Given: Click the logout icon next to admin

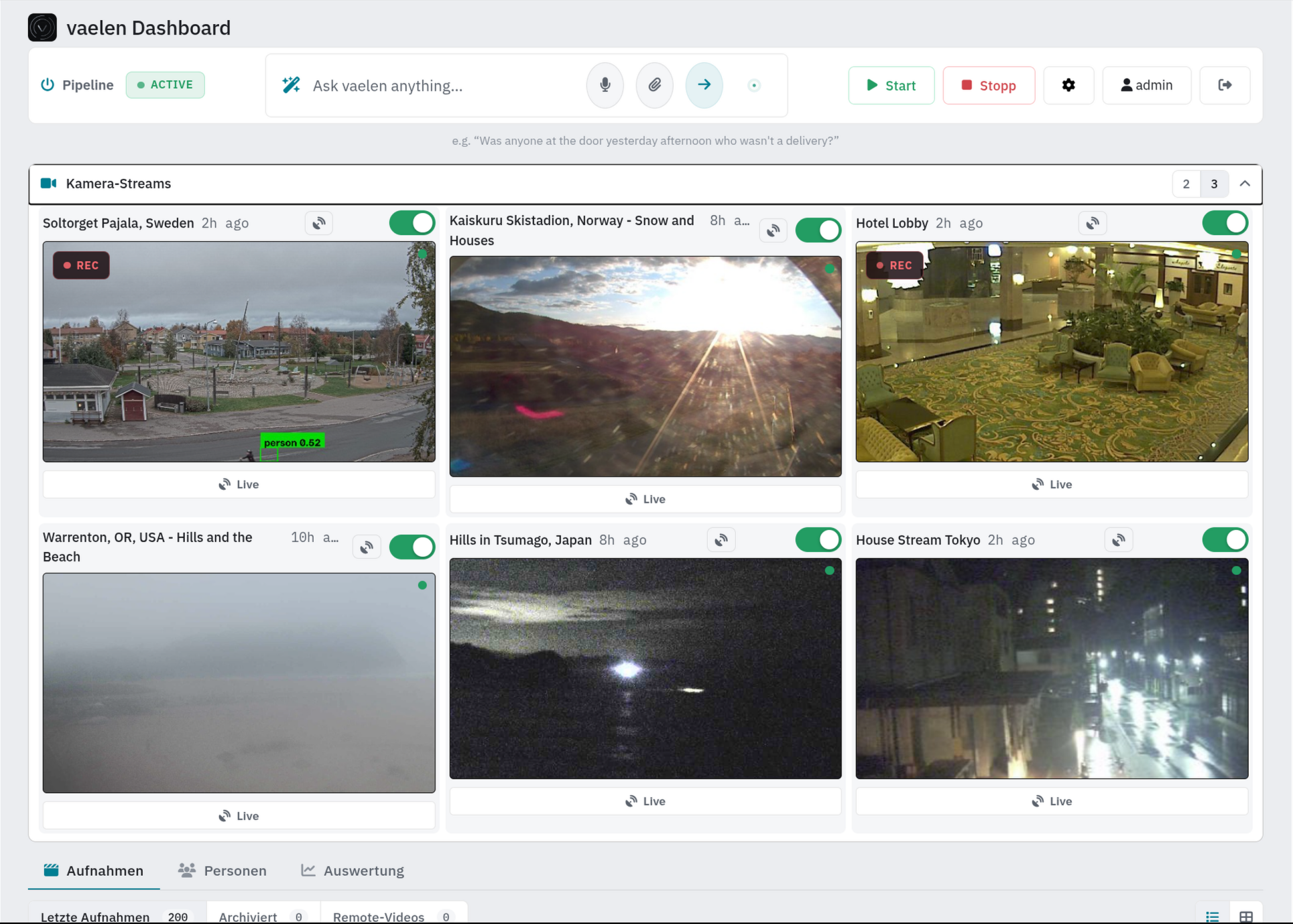Looking at the screenshot, I should pyautogui.click(x=1225, y=85).
